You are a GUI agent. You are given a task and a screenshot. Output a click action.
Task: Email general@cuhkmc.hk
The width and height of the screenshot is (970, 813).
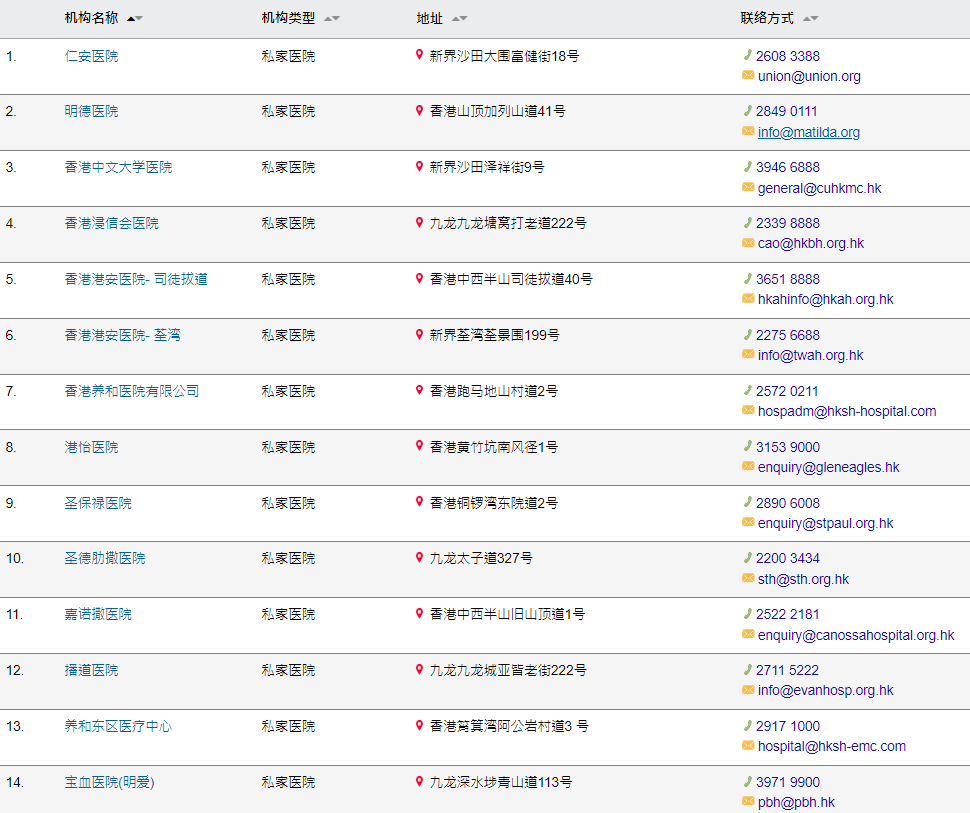click(x=820, y=188)
